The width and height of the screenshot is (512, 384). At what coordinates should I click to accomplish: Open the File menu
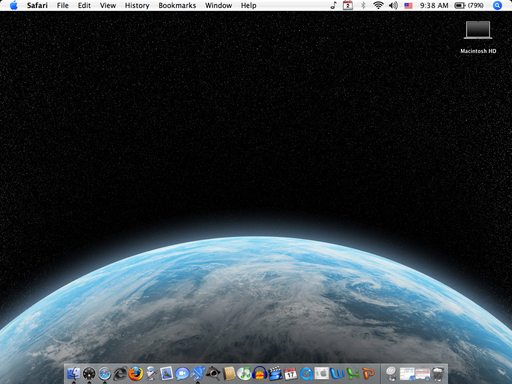[63, 5]
